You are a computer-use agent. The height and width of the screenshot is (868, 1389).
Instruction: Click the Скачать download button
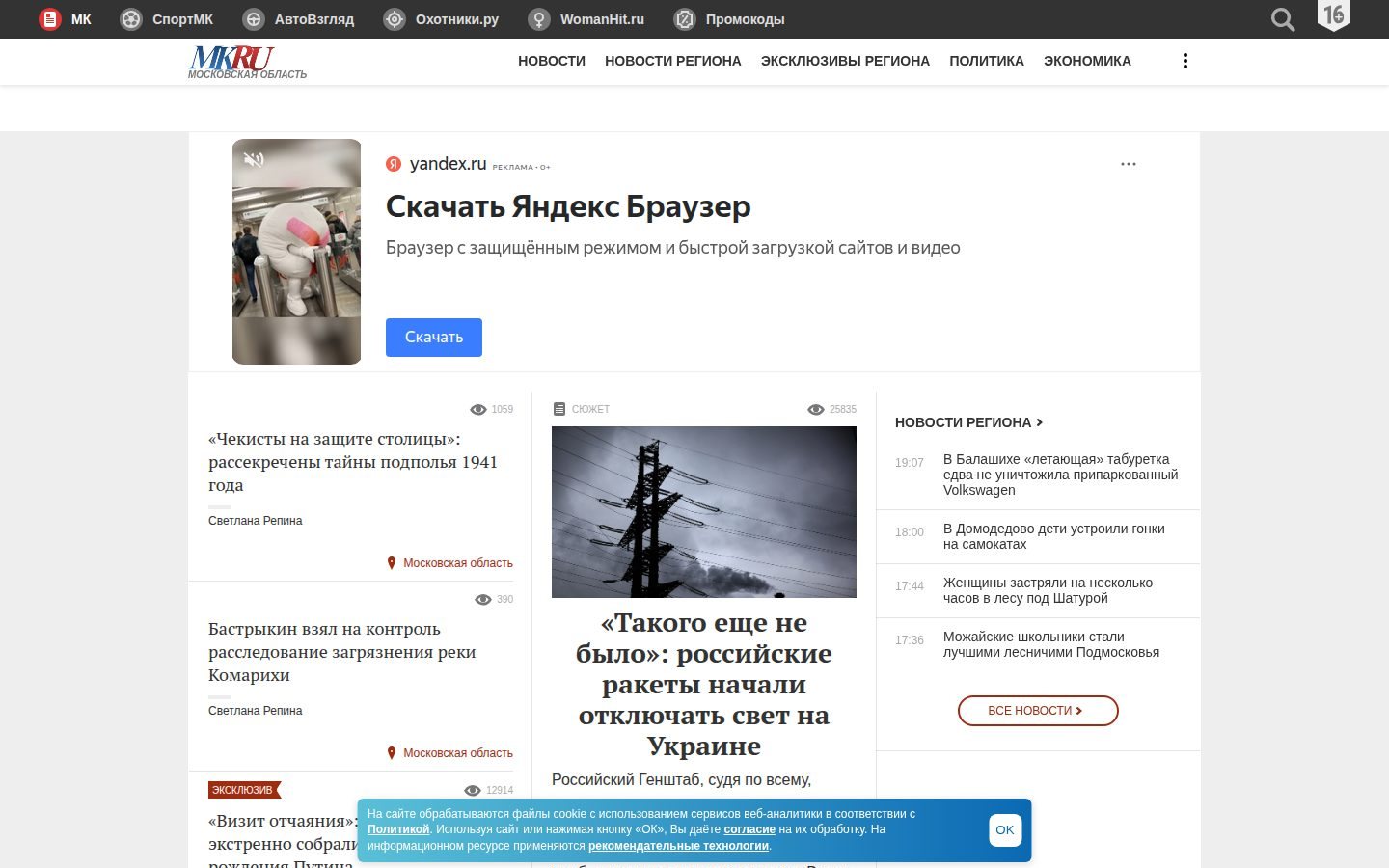434,338
